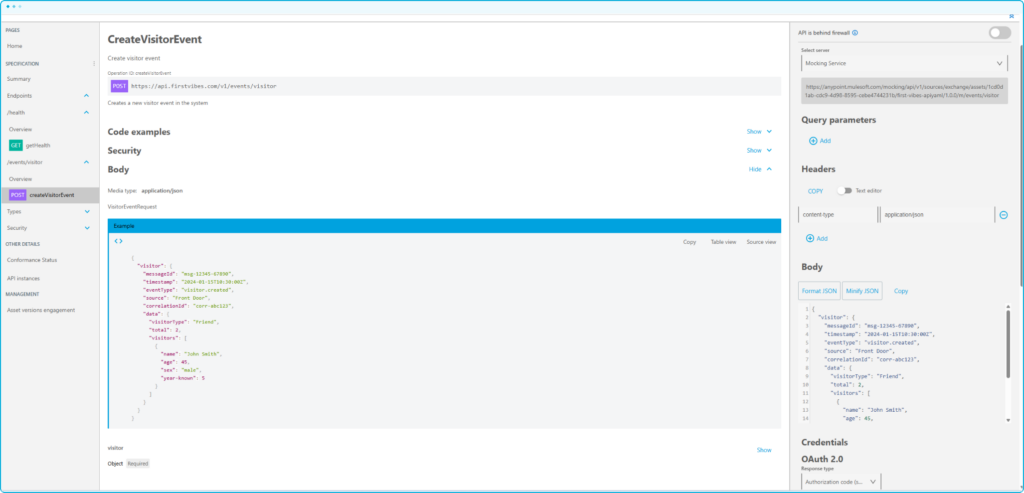
Task: Click the api.firstvibes.com endpoint URL
Action: coord(203,86)
